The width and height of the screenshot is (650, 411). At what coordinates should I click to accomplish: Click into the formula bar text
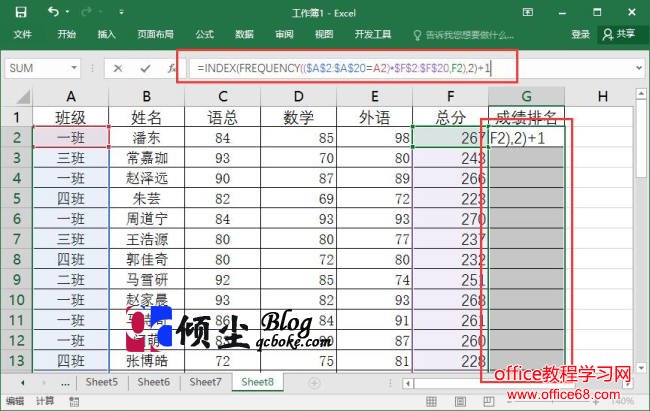(x=344, y=68)
